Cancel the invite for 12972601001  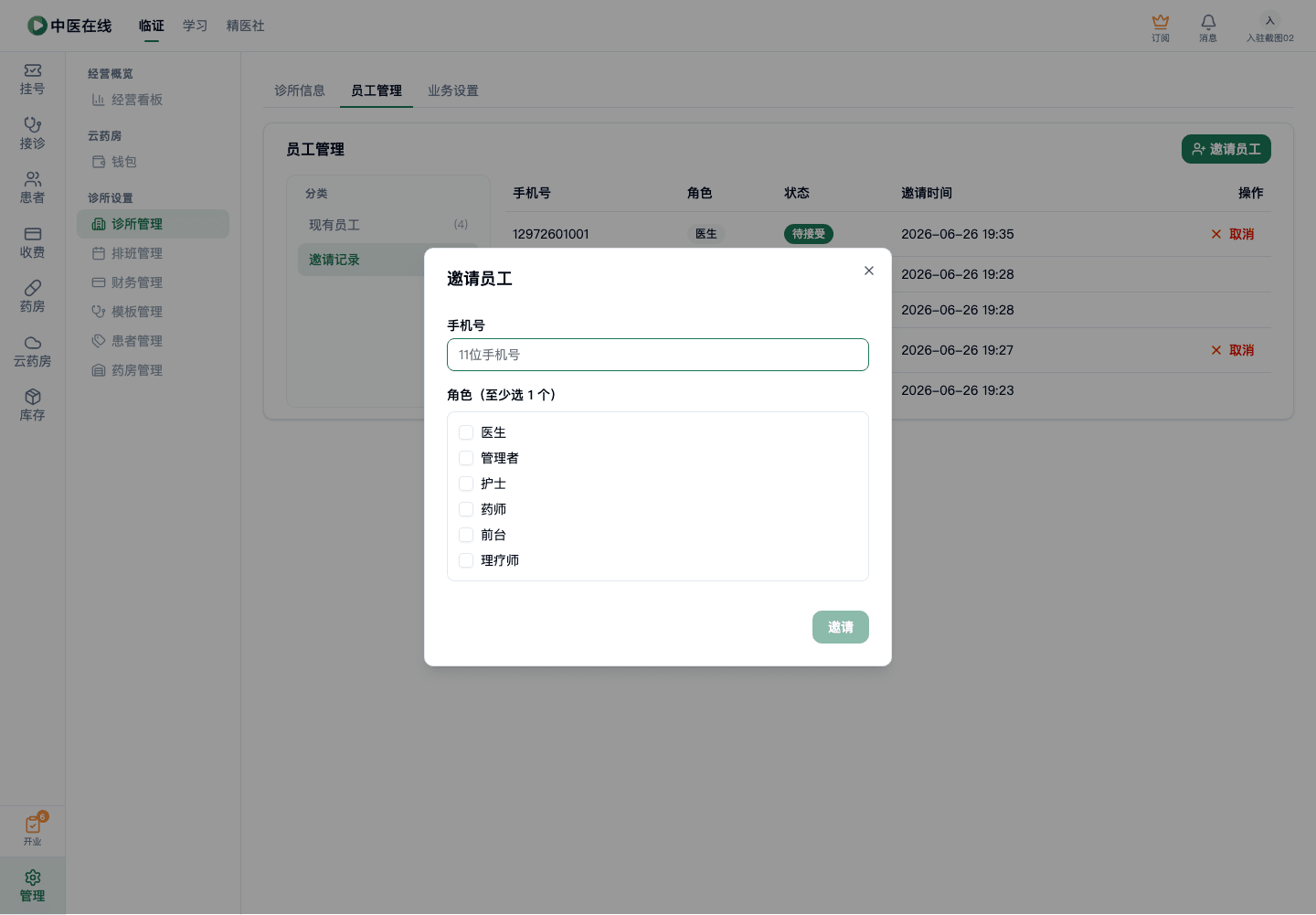[x=1233, y=234]
